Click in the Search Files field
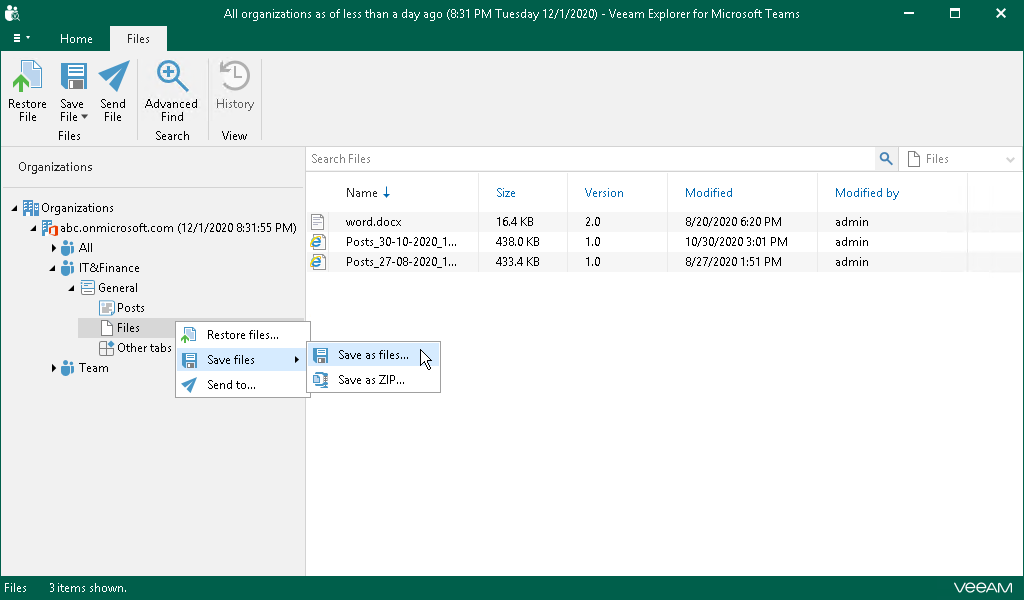Viewport: 1024px width, 600px height. pyautogui.click(x=590, y=159)
